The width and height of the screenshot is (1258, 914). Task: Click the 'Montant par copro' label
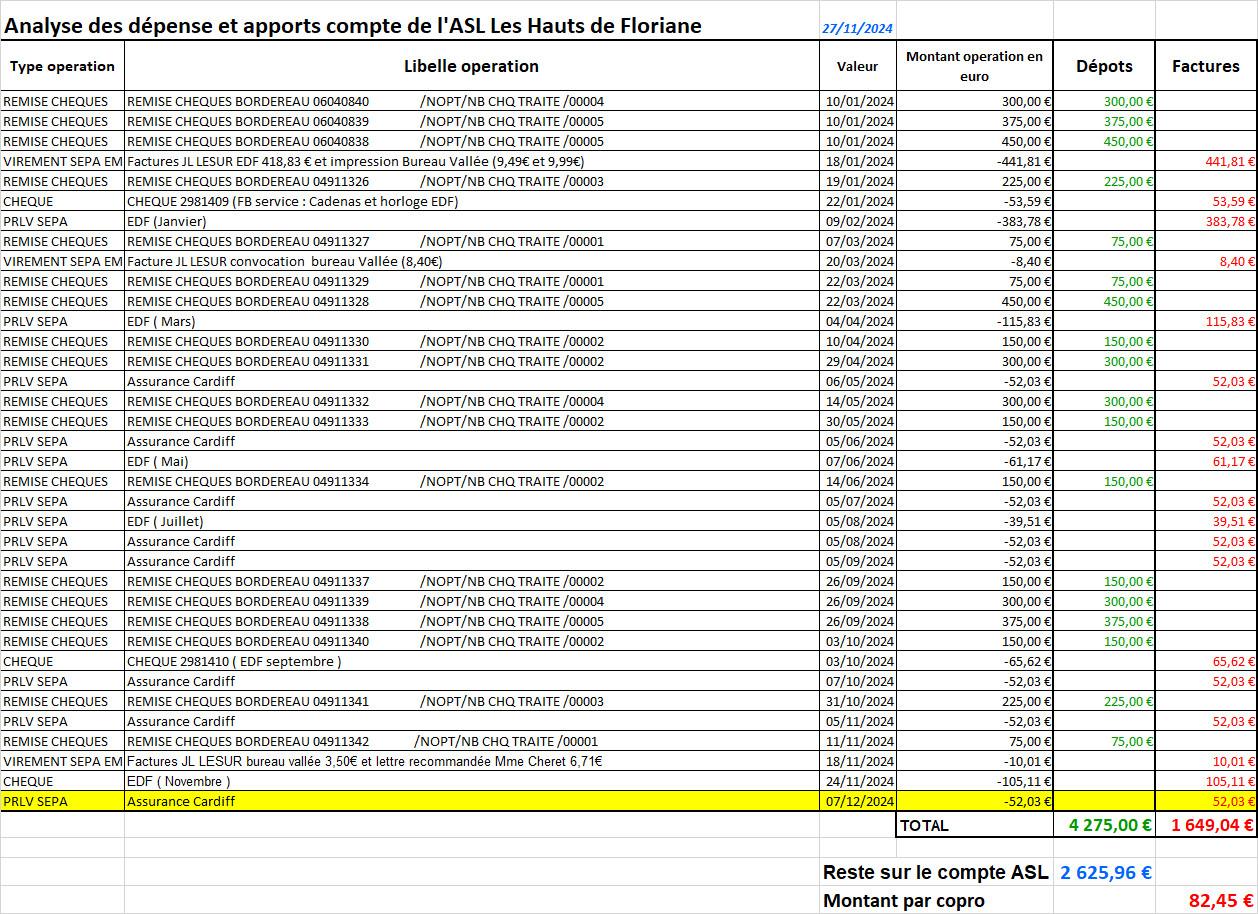coord(903,901)
